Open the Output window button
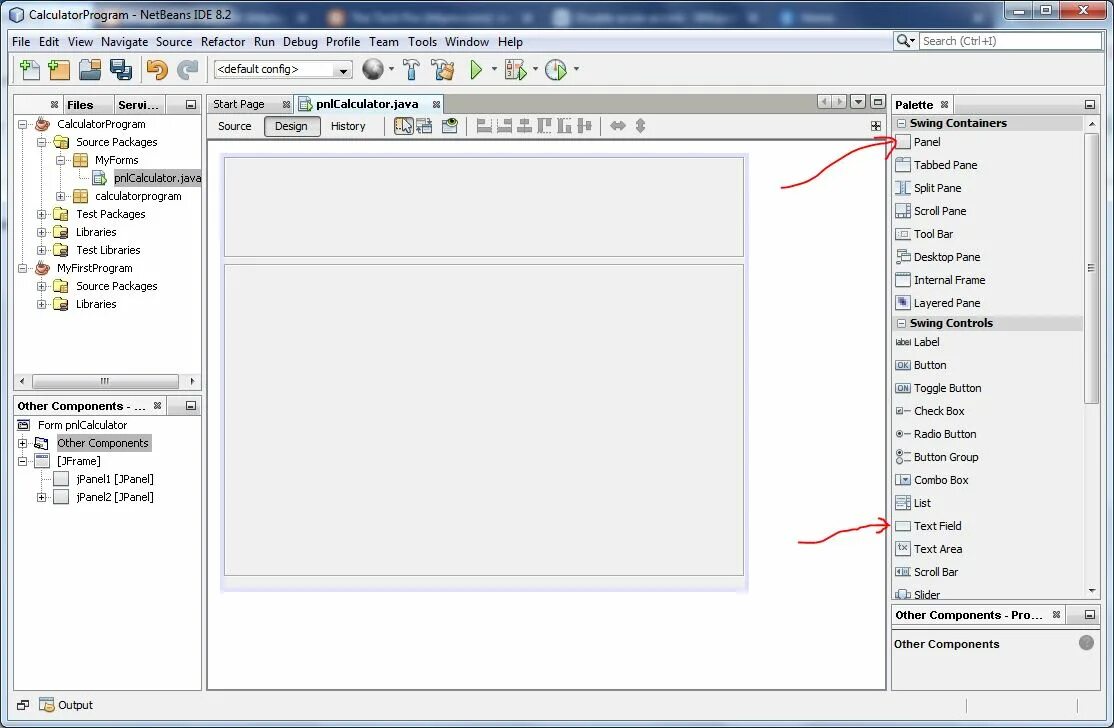Screen dimensions: 1114x728 pyautogui.click(x=67, y=705)
